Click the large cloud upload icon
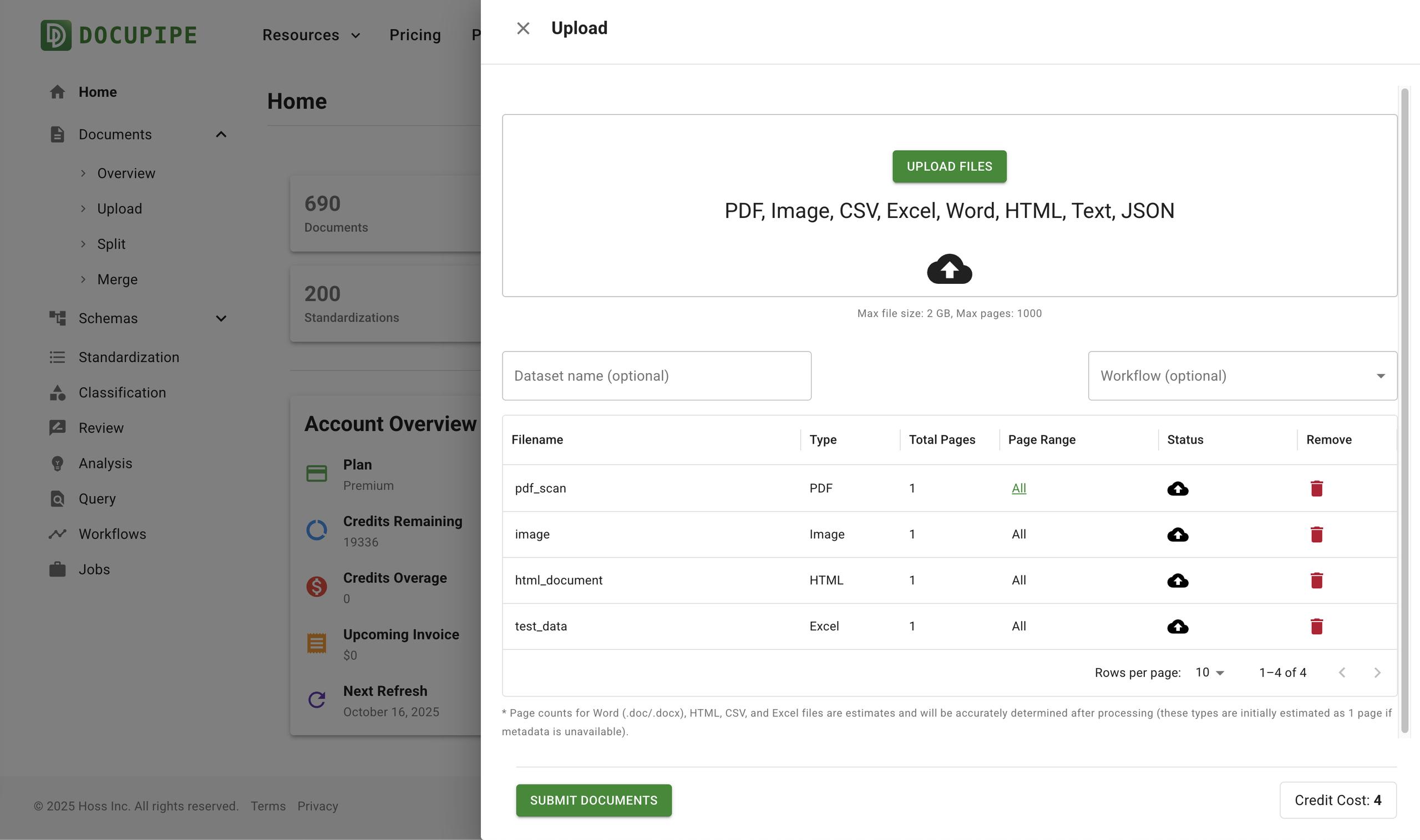Image resolution: width=1420 pixels, height=840 pixels. click(x=949, y=269)
